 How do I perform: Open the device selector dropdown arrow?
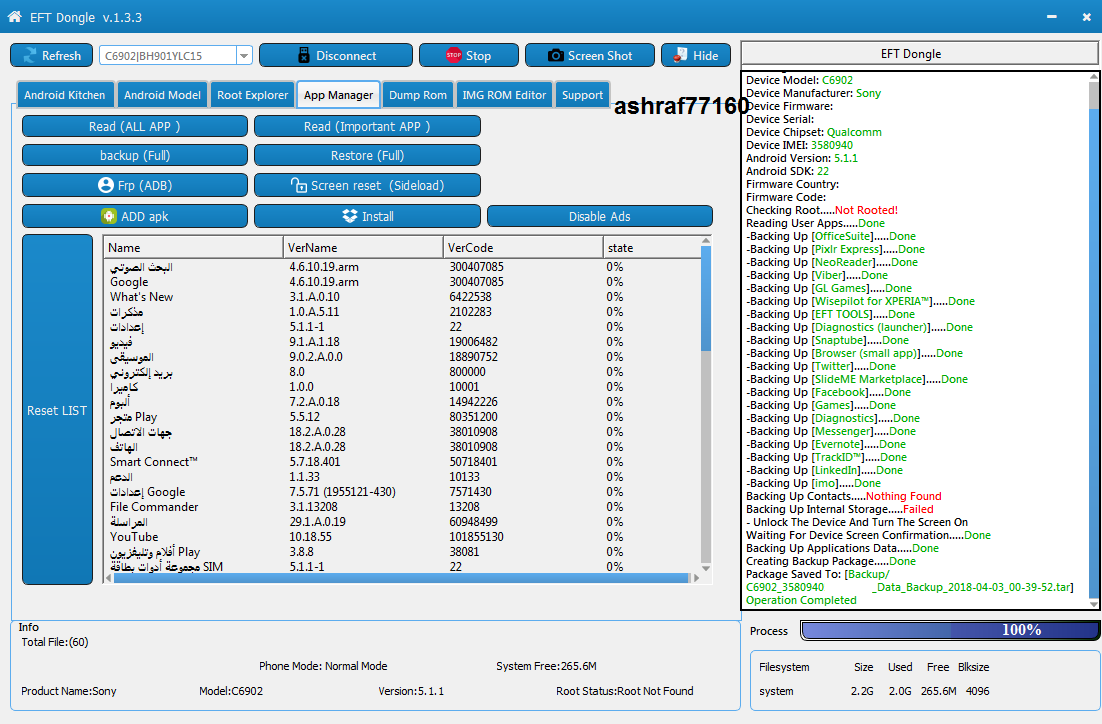pyautogui.click(x=244, y=56)
